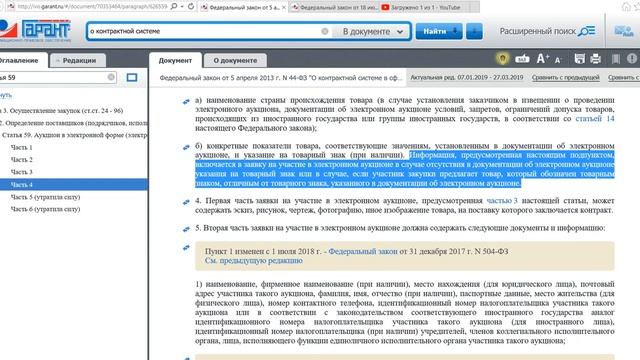
Task: Click comment icon beside paragraph 4
Action: (x=186, y=202)
